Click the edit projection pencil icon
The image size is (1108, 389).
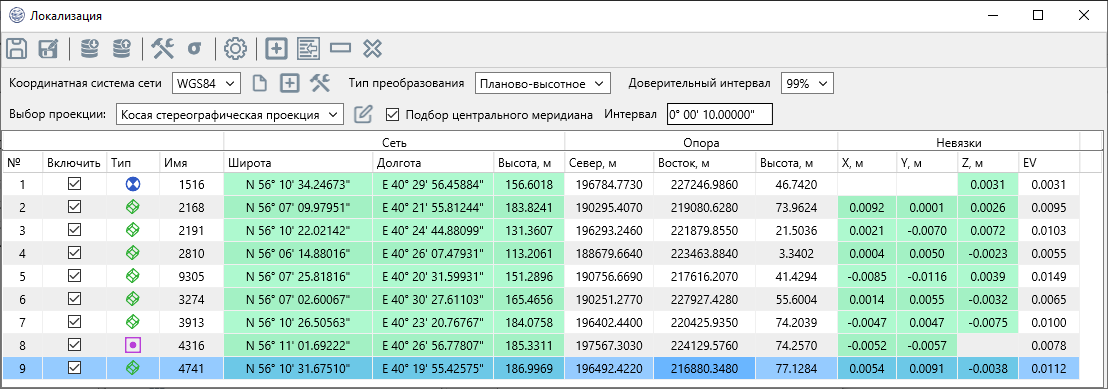click(x=363, y=114)
